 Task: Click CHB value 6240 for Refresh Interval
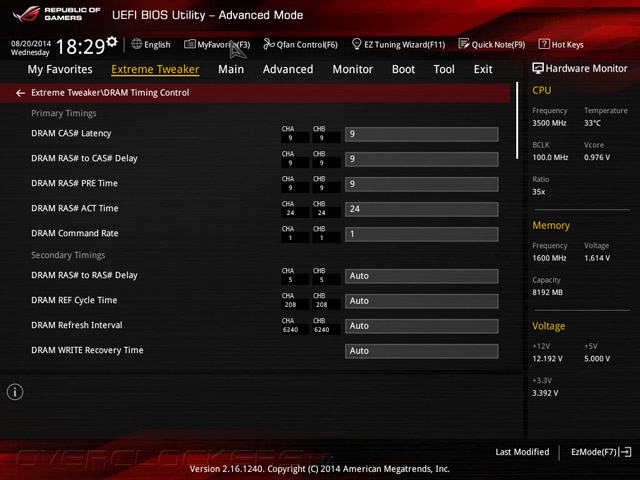coord(322,329)
